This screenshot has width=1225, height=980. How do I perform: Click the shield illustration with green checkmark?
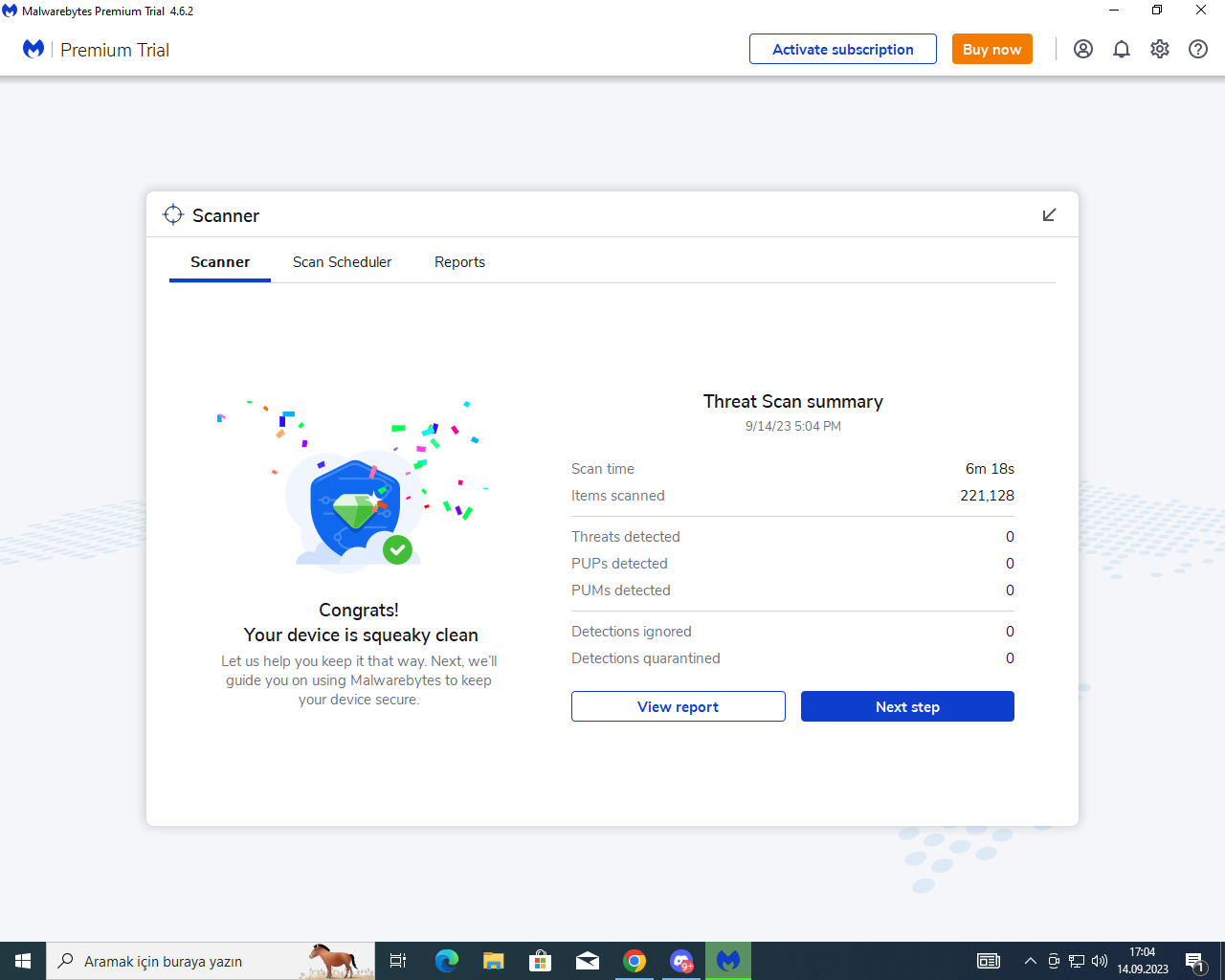[355, 509]
